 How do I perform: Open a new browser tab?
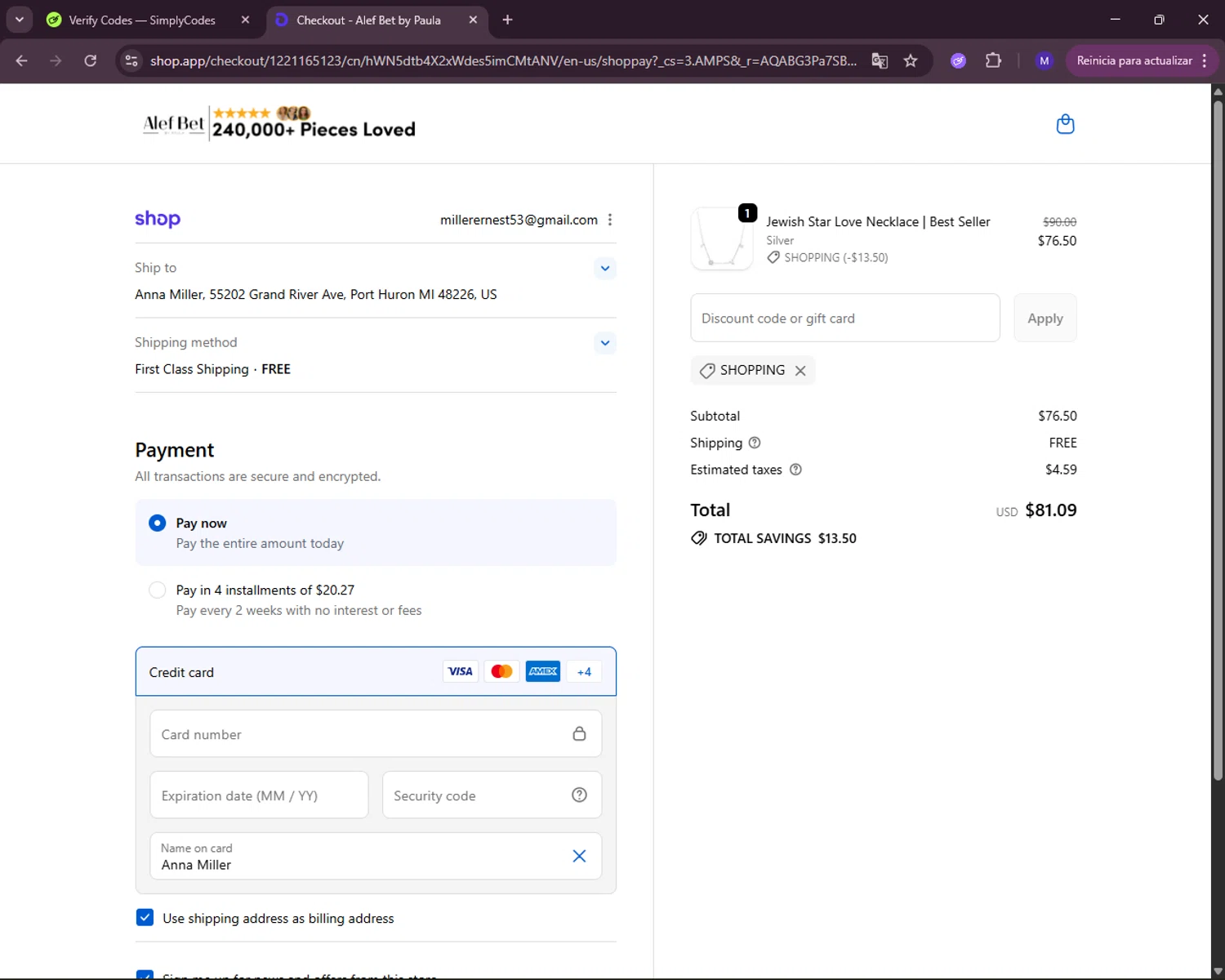click(x=507, y=20)
